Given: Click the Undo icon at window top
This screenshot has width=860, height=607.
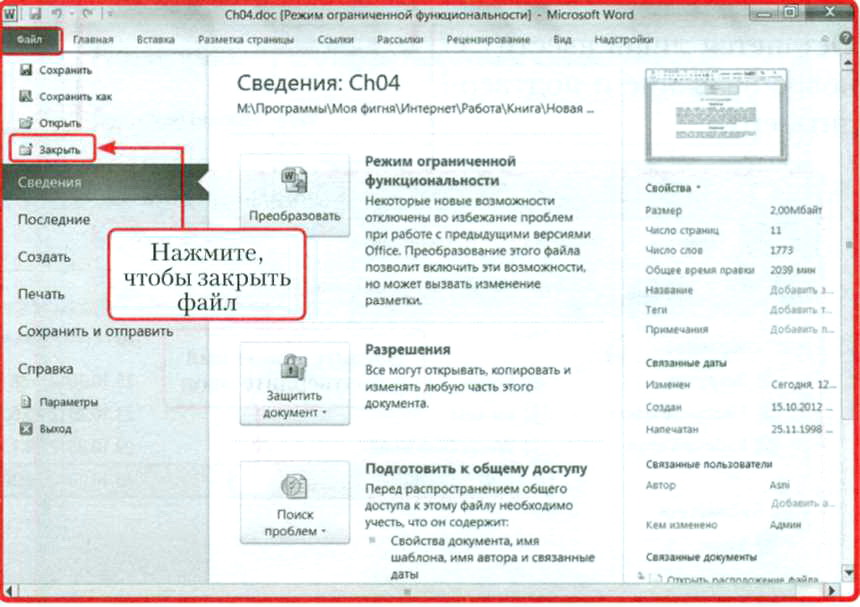Looking at the screenshot, I should click(x=58, y=13).
